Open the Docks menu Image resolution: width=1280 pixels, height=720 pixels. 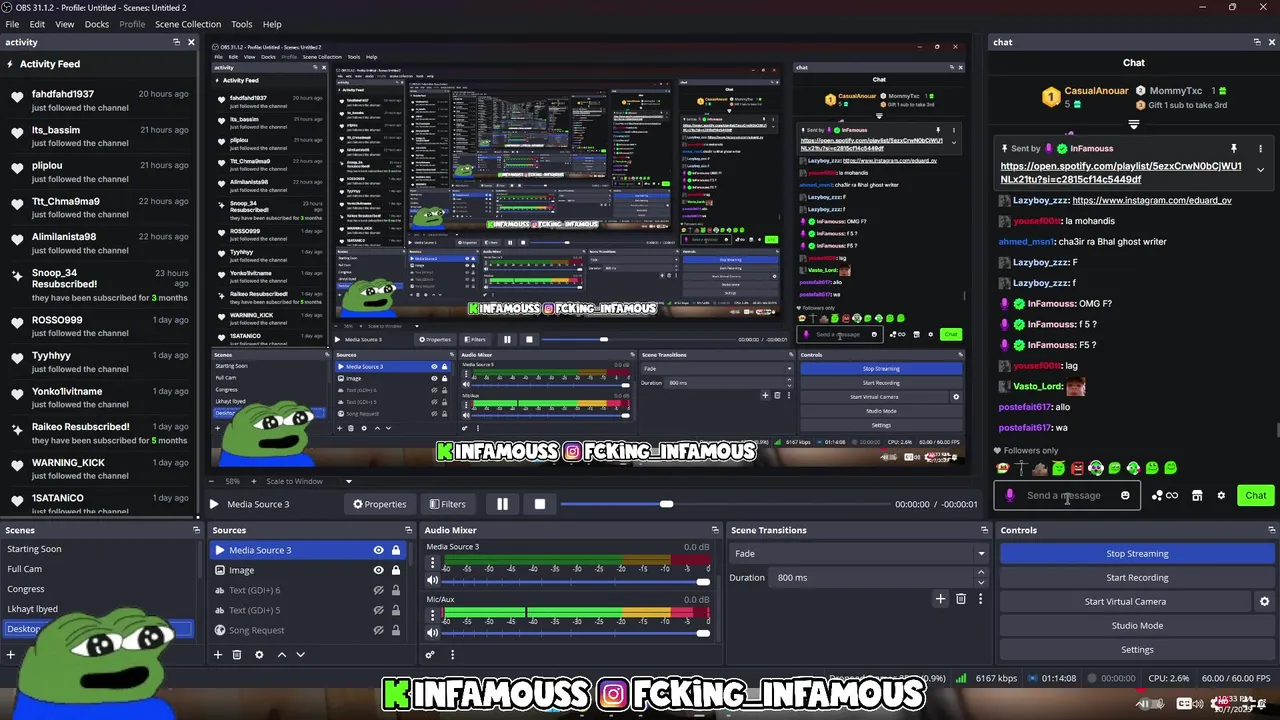coord(97,24)
